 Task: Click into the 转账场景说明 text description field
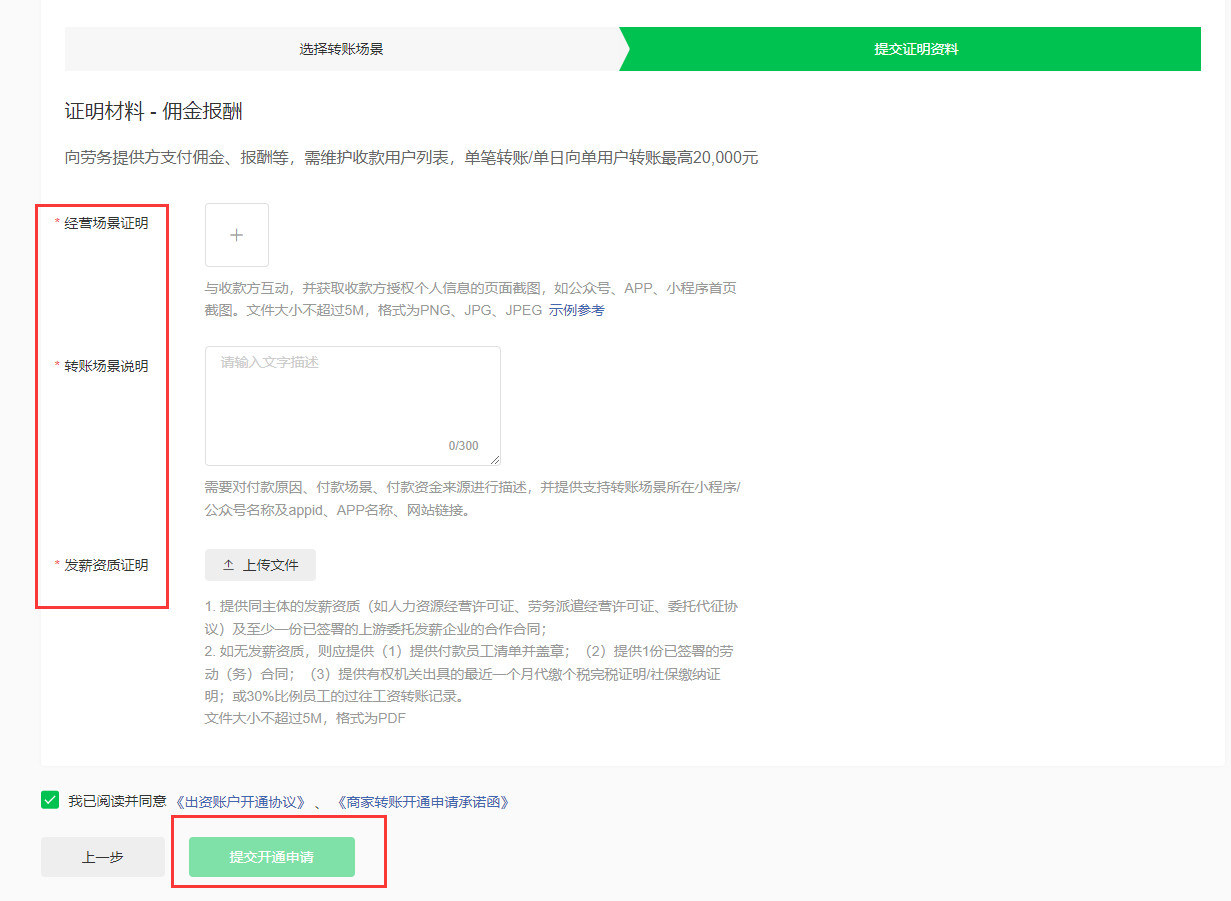(x=353, y=405)
